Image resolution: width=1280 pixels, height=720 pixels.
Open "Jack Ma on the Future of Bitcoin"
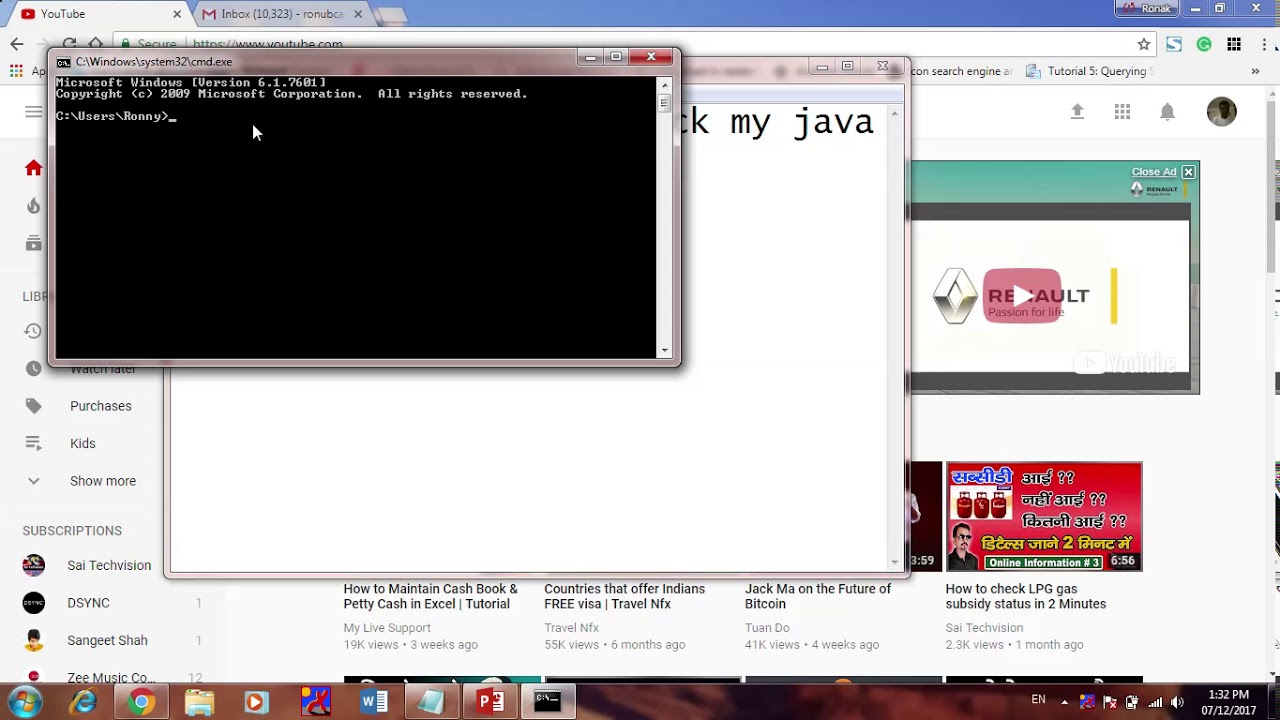pyautogui.click(x=817, y=596)
